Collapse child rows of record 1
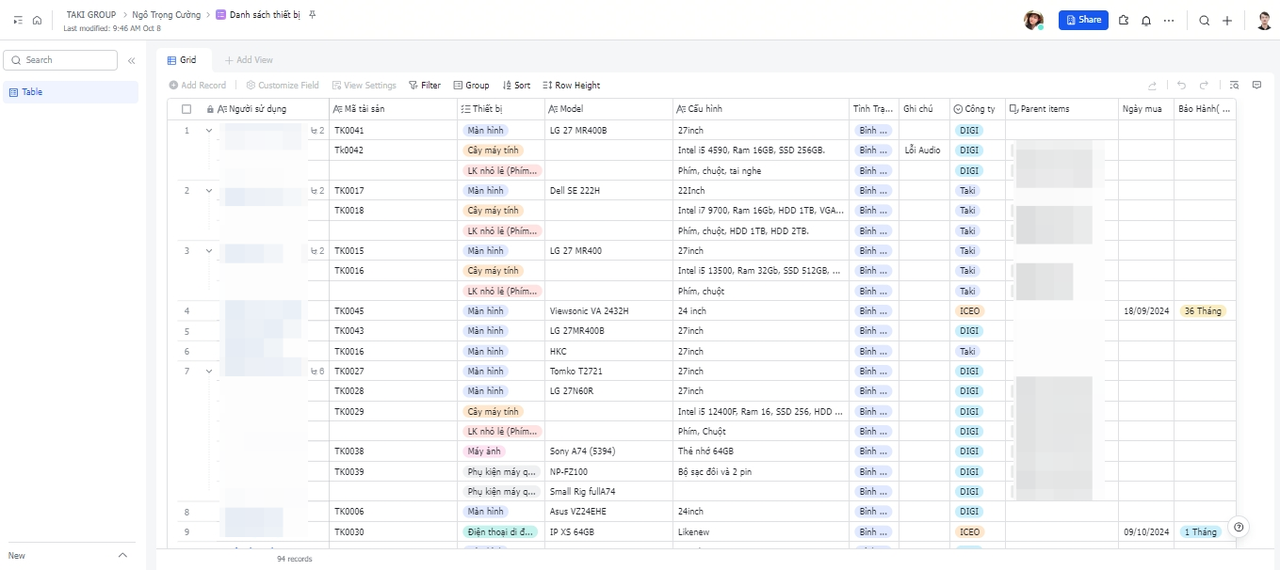This screenshot has height=570, width=1280. [x=209, y=131]
